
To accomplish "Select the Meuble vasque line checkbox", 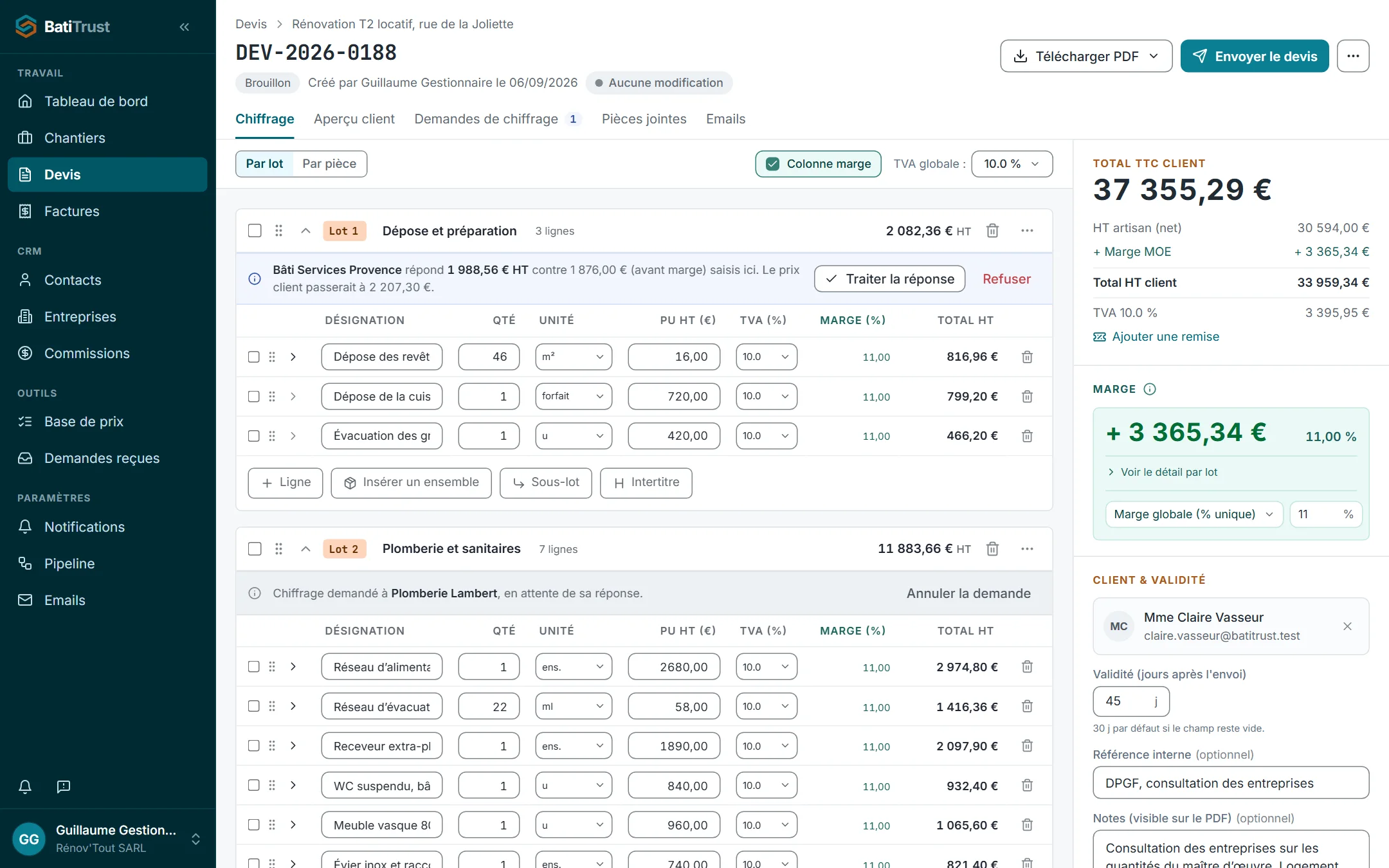I will click(254, 825).
